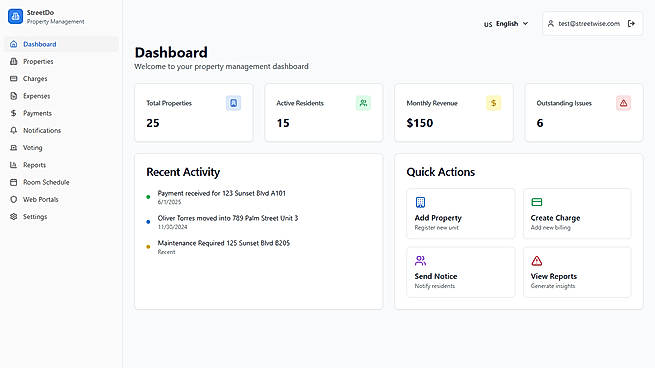Open the Active Residents stat card
655x368 pixels.
pos(324,113)
